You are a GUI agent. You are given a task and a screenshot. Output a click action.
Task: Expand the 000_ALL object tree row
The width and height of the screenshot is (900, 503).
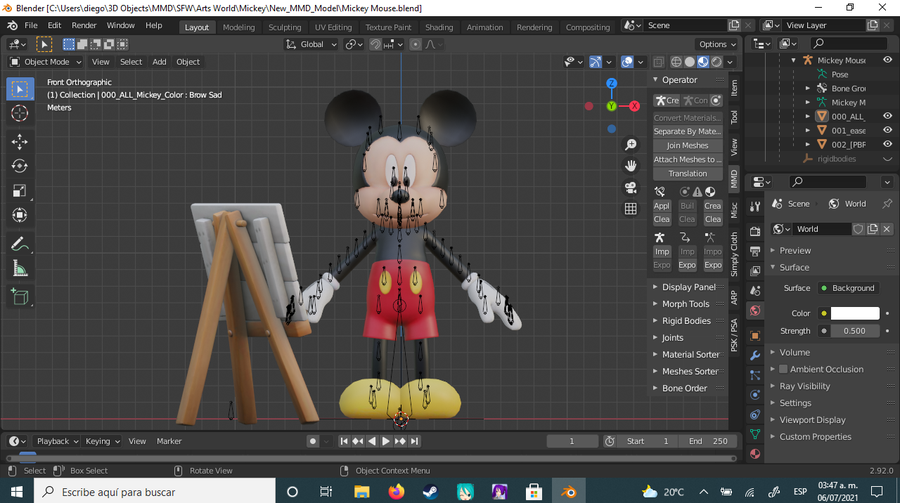(x=808, y=116)
